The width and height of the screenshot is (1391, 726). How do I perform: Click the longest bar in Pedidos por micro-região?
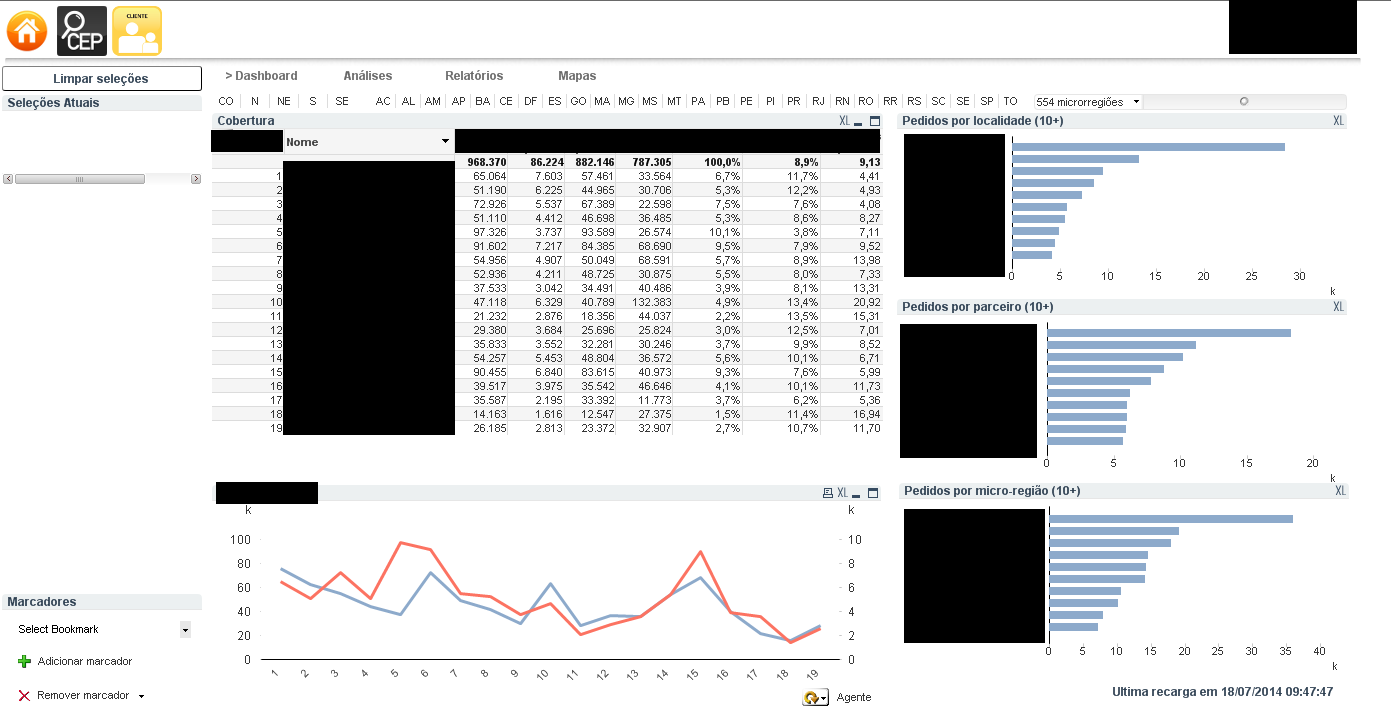click(x=1171, y=519)
